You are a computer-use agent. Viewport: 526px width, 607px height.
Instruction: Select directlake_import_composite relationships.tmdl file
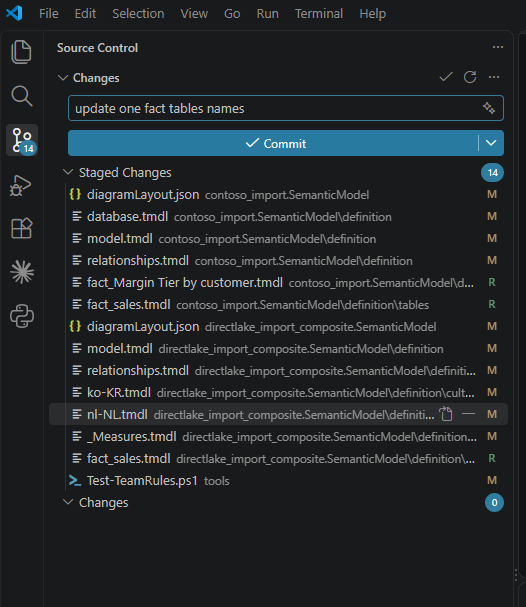(x=278, y=370)
